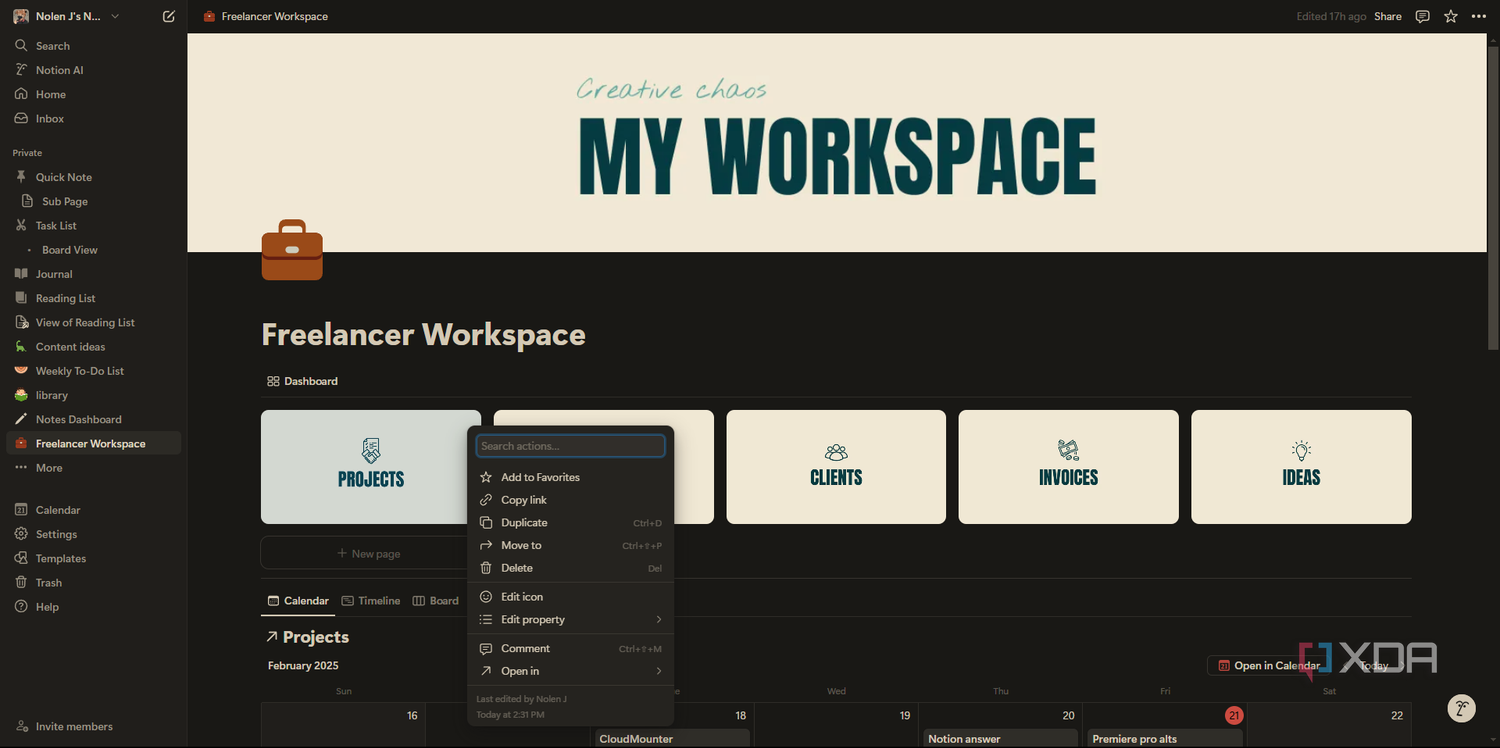Create a new page with the compose icon
Screen dimensions: 1500x748
(169, 17)
